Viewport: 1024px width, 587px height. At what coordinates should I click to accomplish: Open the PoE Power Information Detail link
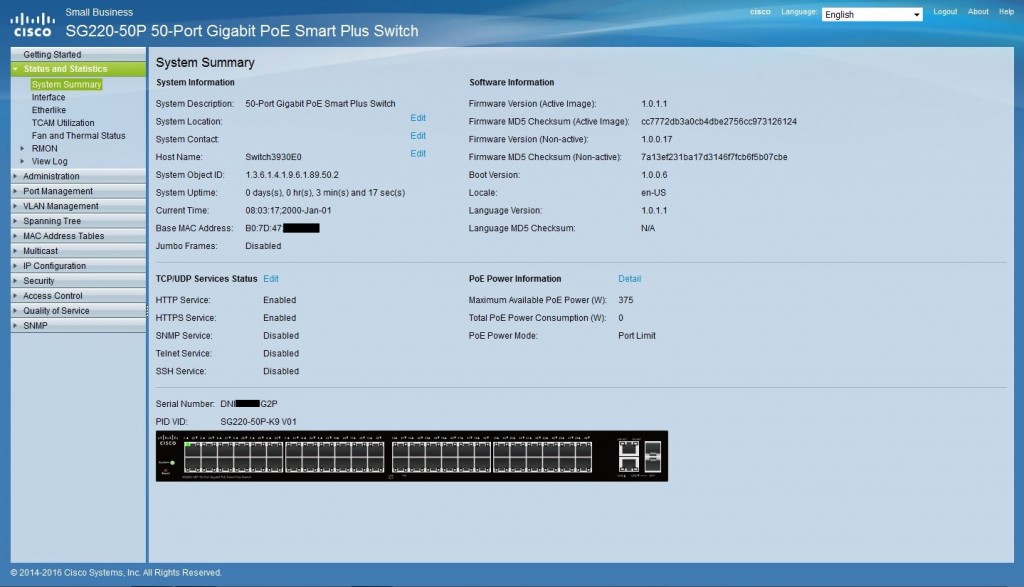pyautogui.click(x=629, y=279)
